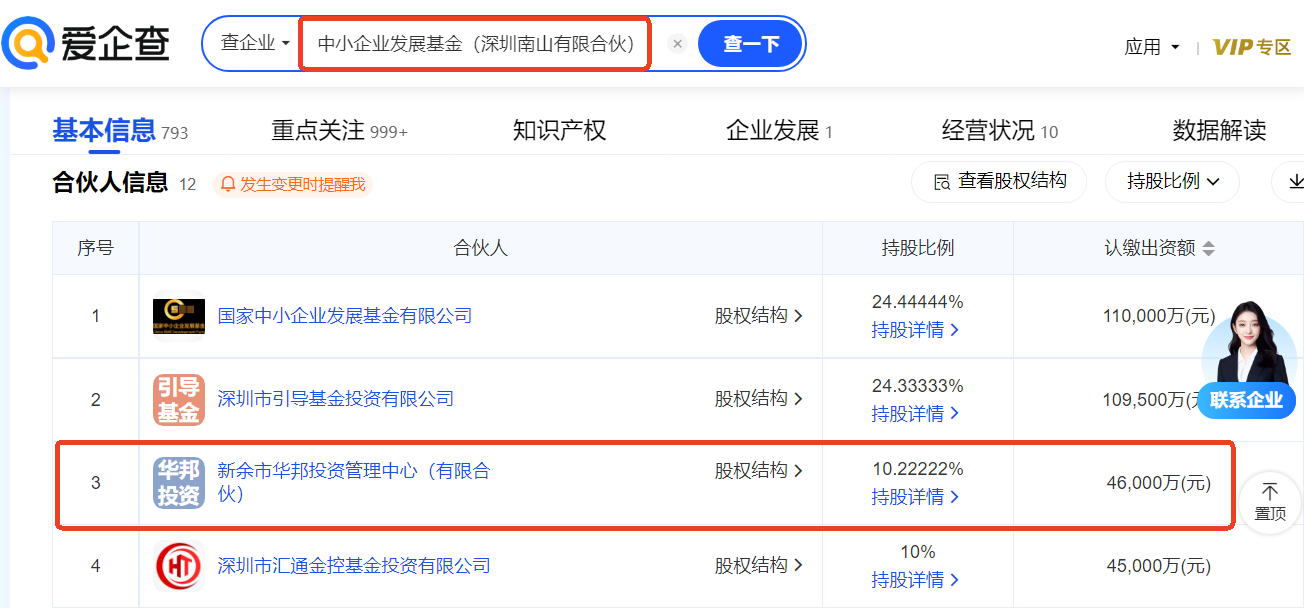The width and height of the screenshot is (1304, 608).
Task: Clear the search box with the X icon
Action: coord(677,44)
